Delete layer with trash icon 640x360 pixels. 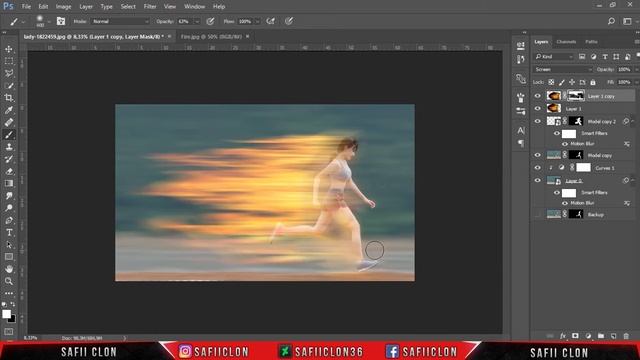coord(626,336)
